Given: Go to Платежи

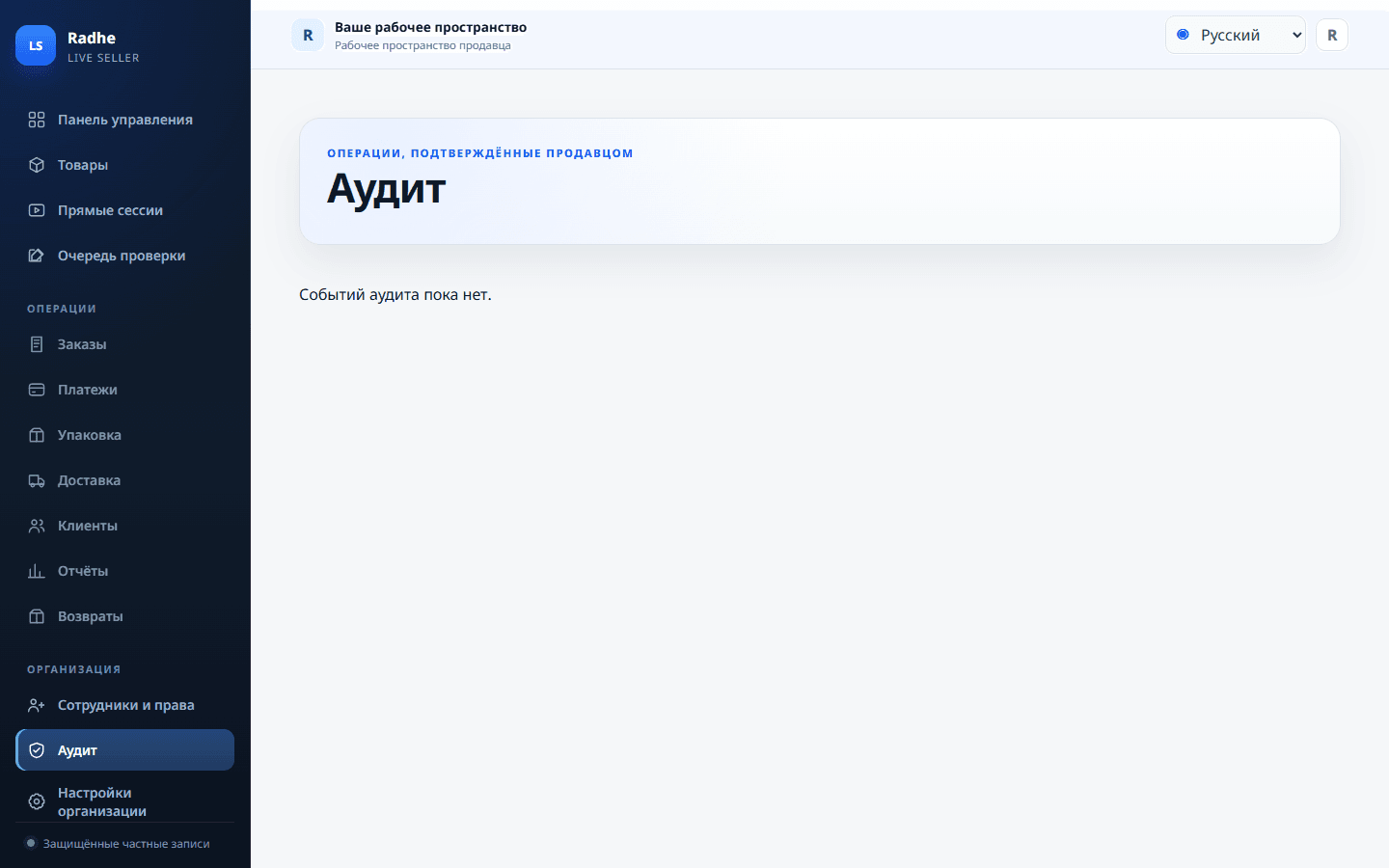Looking at the screenshot, I should (x=125, y=390).
